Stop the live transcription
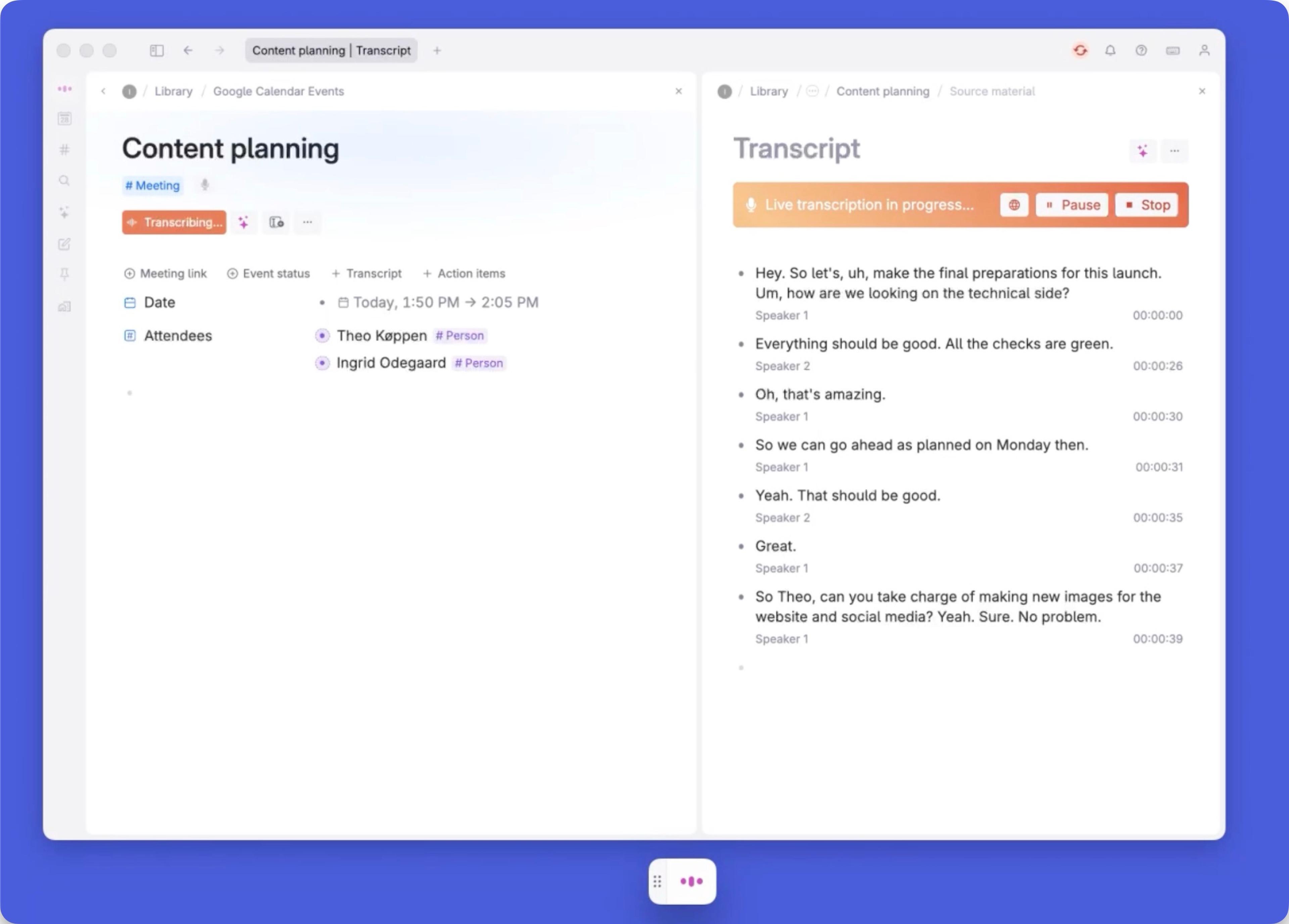 pos(1147,205)
